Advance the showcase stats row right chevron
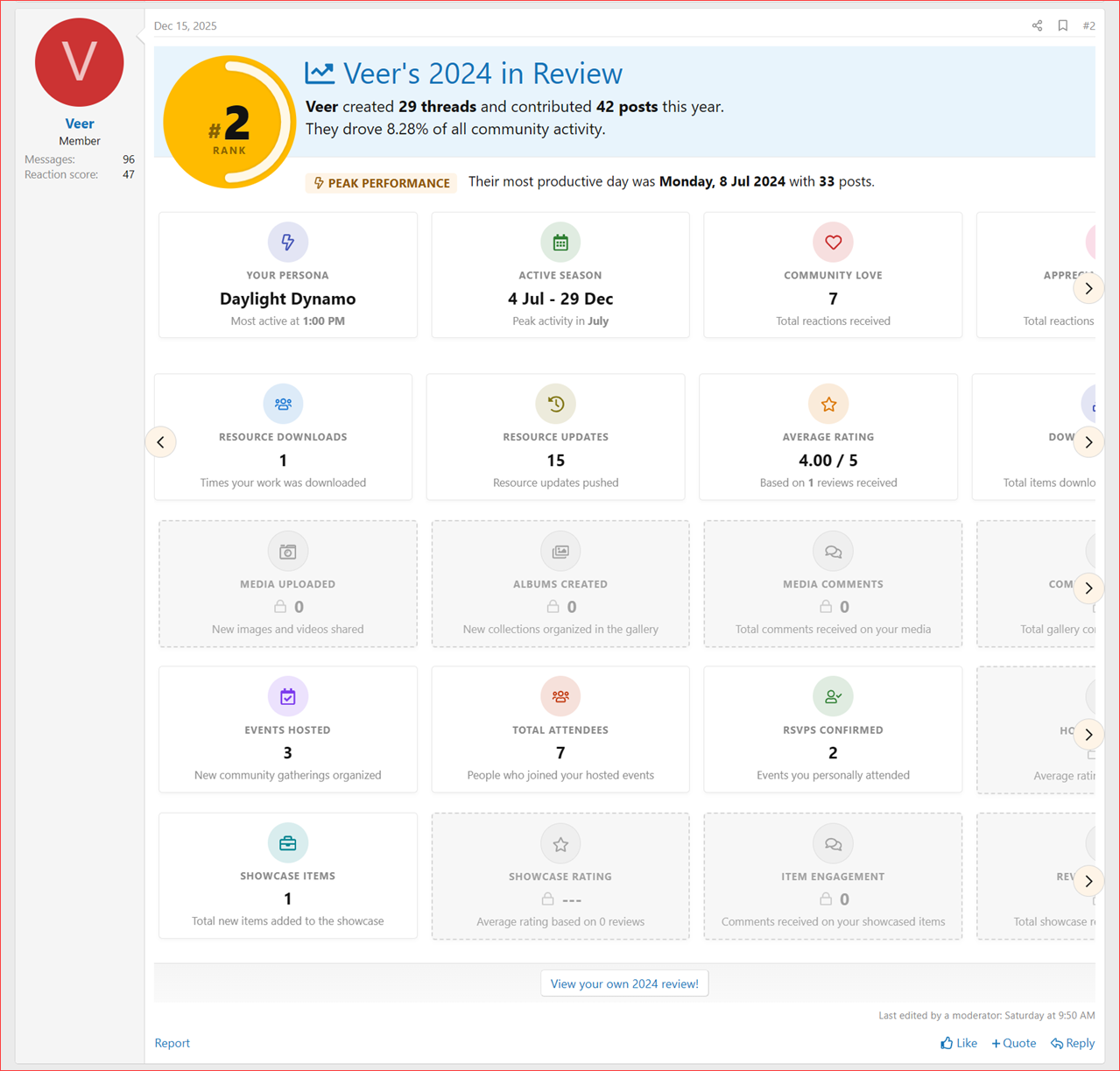This screenshot has height=1071, width=1120. [x=1088, y=881]
